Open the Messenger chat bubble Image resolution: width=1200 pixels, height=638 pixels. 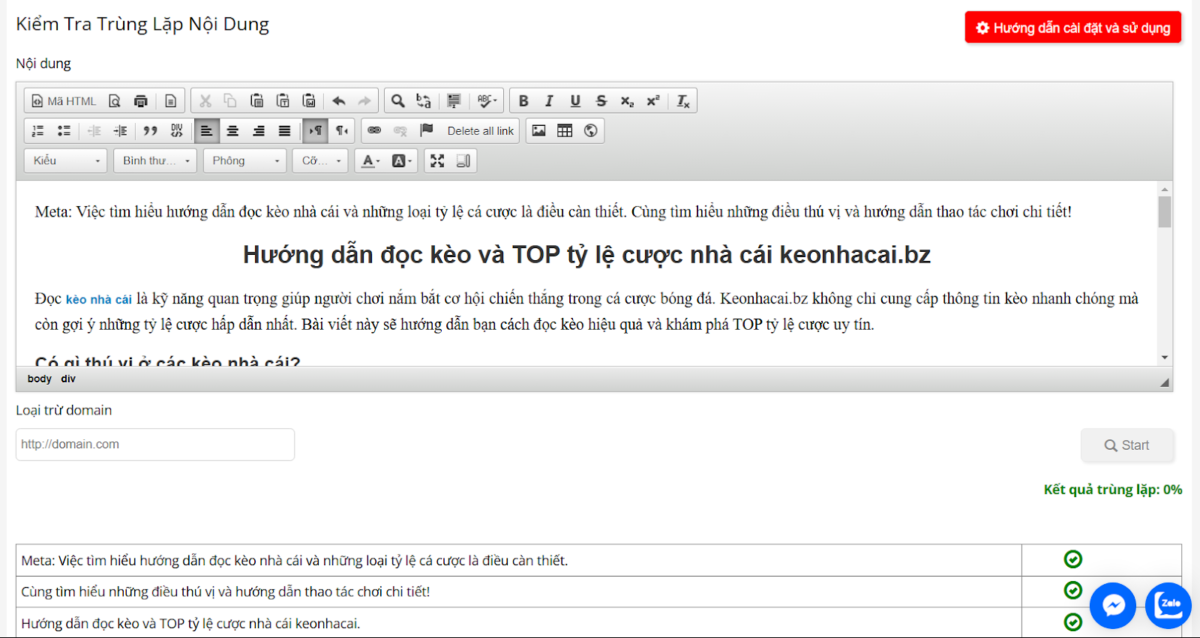[x=1113, y=605]
